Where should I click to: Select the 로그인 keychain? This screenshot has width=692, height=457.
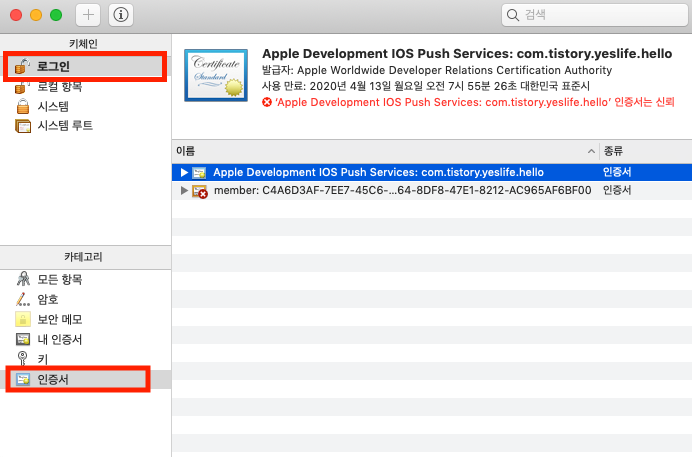(x=85, y=67)
